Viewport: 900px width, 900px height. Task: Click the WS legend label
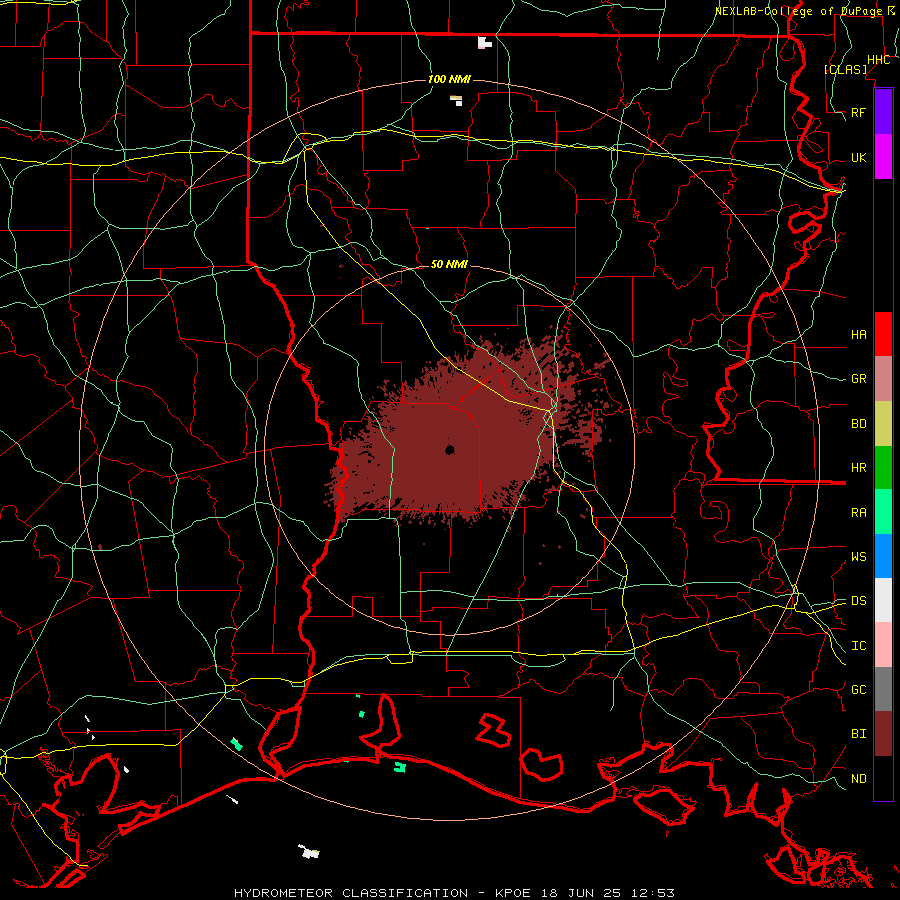tap(858, 556)
